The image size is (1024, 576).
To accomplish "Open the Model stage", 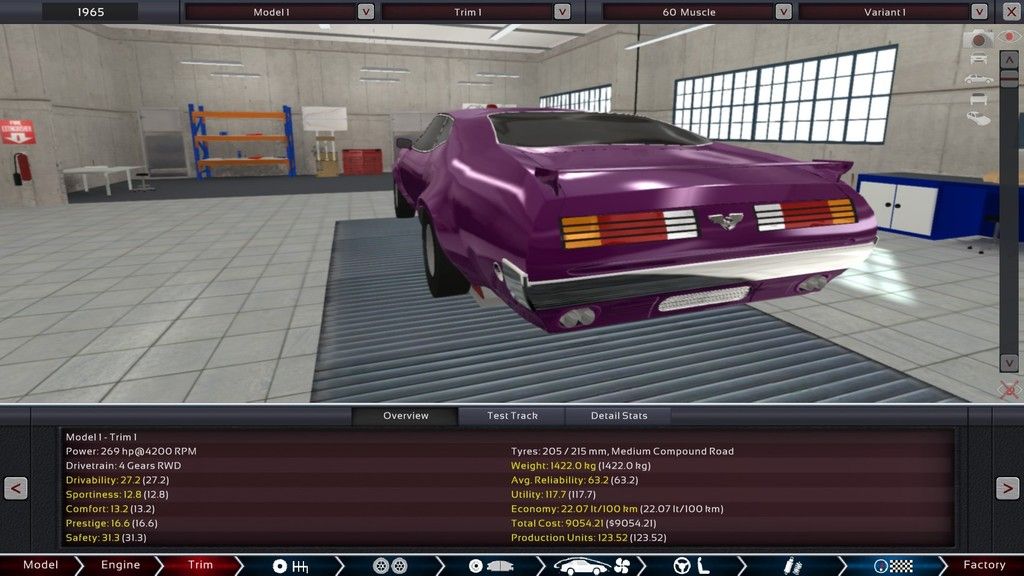I will tap(40, 566).
